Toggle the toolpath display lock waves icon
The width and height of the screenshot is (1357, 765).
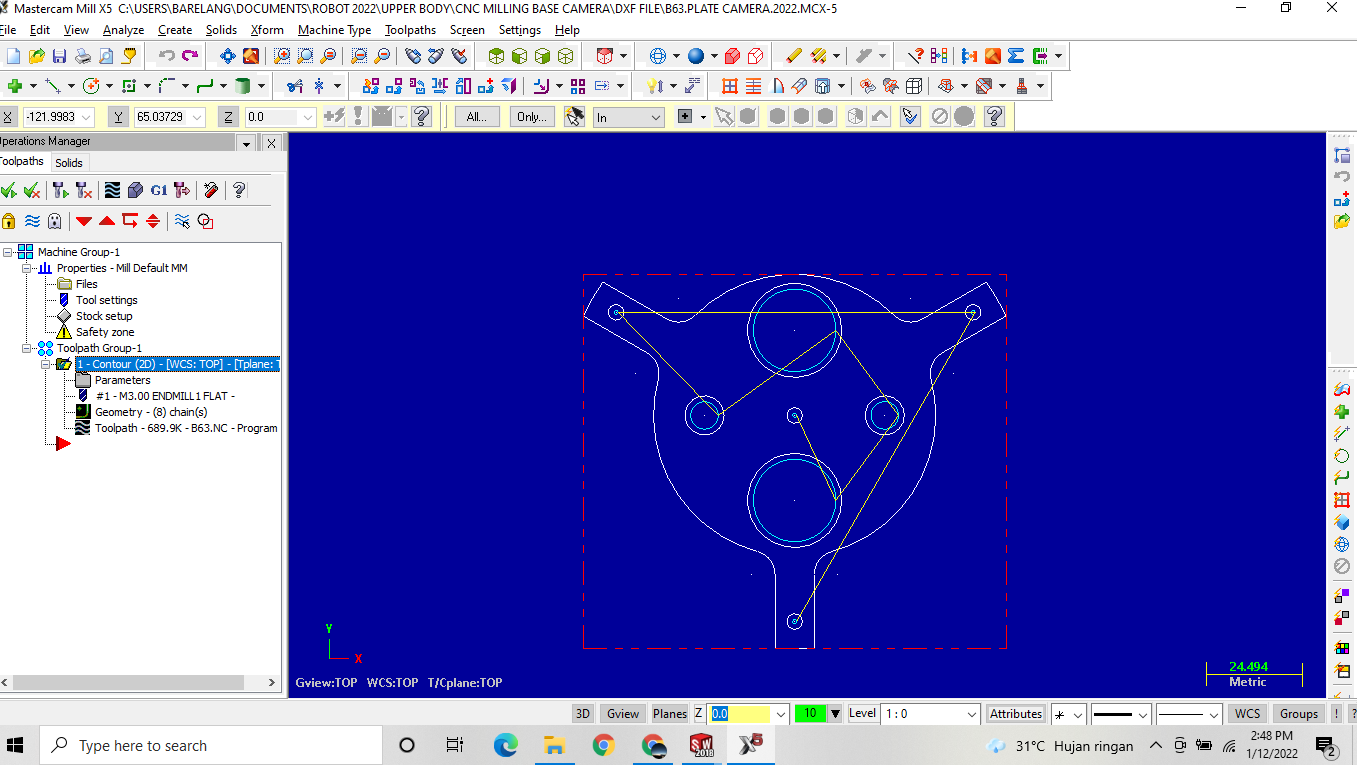pyautogui.click(x=31, y=221)
